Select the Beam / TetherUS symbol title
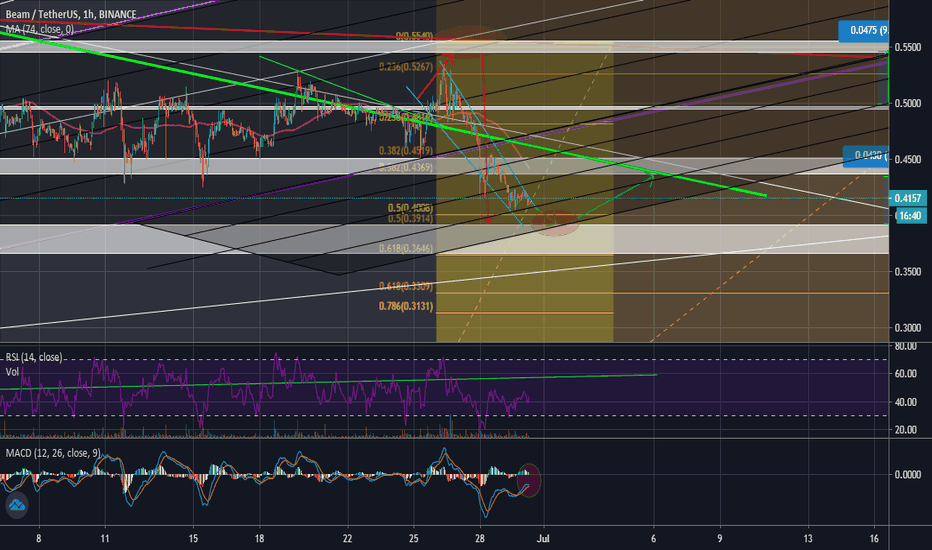932x550 pixels. pos(71,14)
